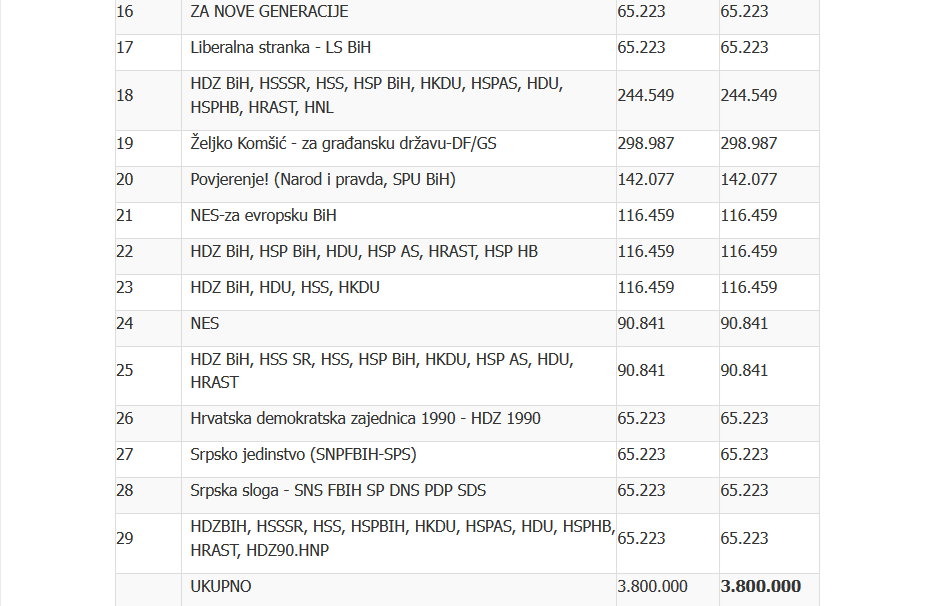
Task: Click the bold 3.800.000 total value
Action: [x=760, y=586]
